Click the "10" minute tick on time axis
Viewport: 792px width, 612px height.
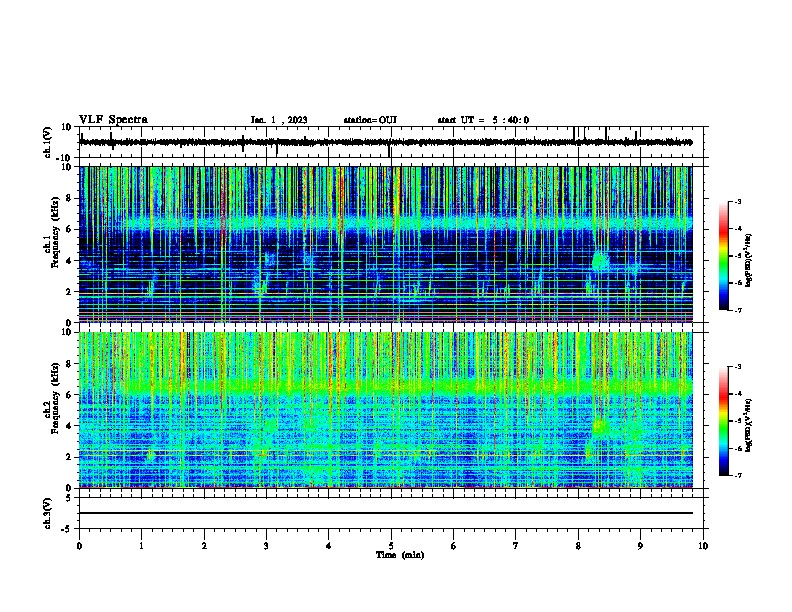(703, 546)
